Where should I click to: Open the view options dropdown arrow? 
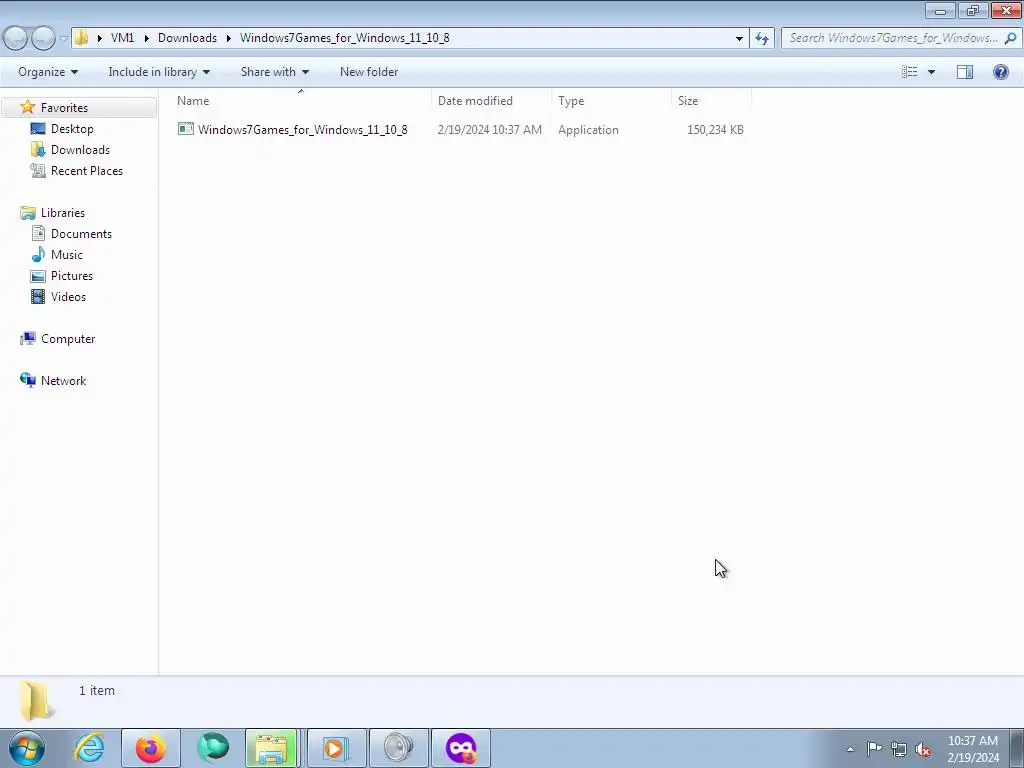931,72
